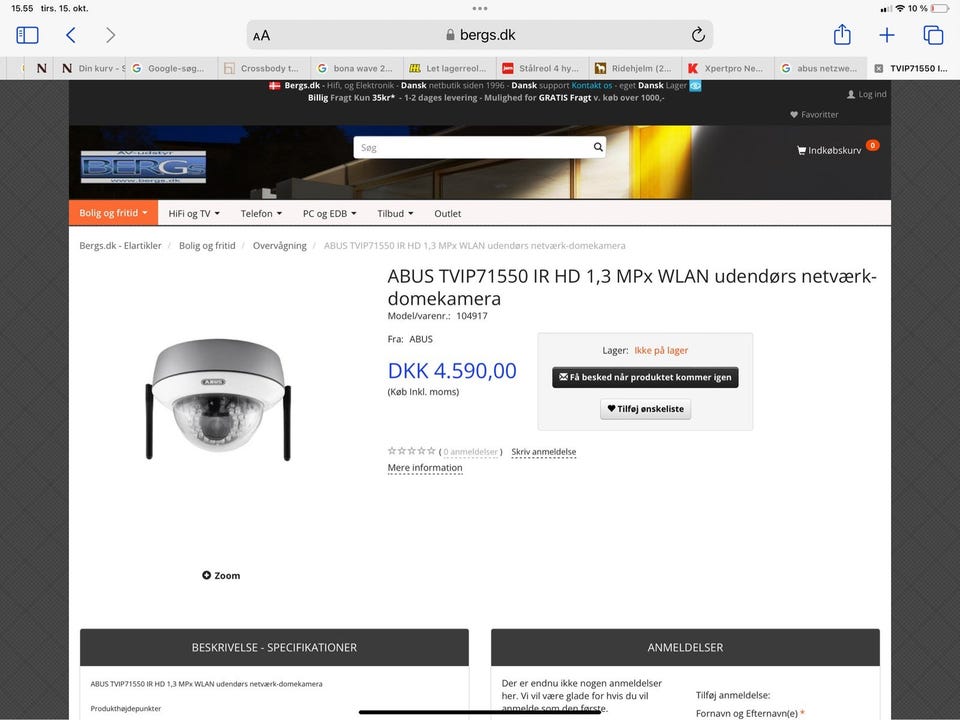
Task: Click the 0 anmeldelser link
Action: click(470, 452)
